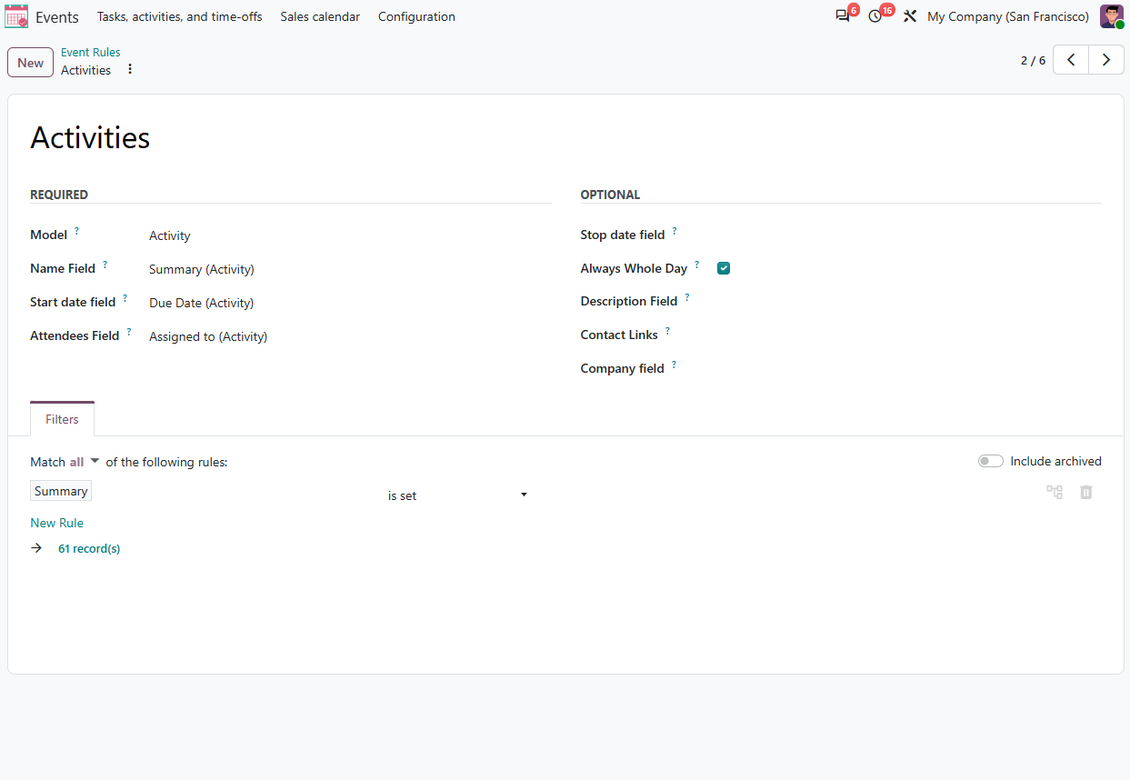The image size is (1130, 780).
Task: Open Sales calendar menu
Action: [320, 17]
